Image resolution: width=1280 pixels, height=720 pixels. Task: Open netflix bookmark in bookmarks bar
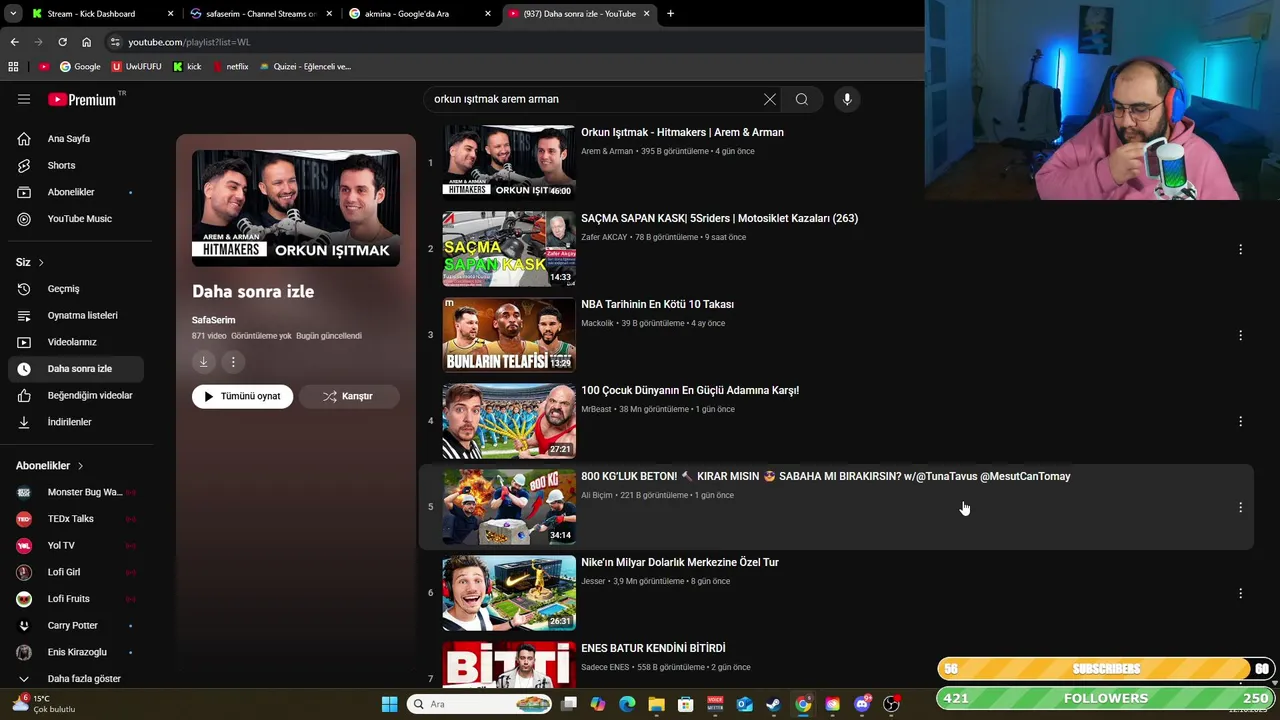tap(230, 67)
